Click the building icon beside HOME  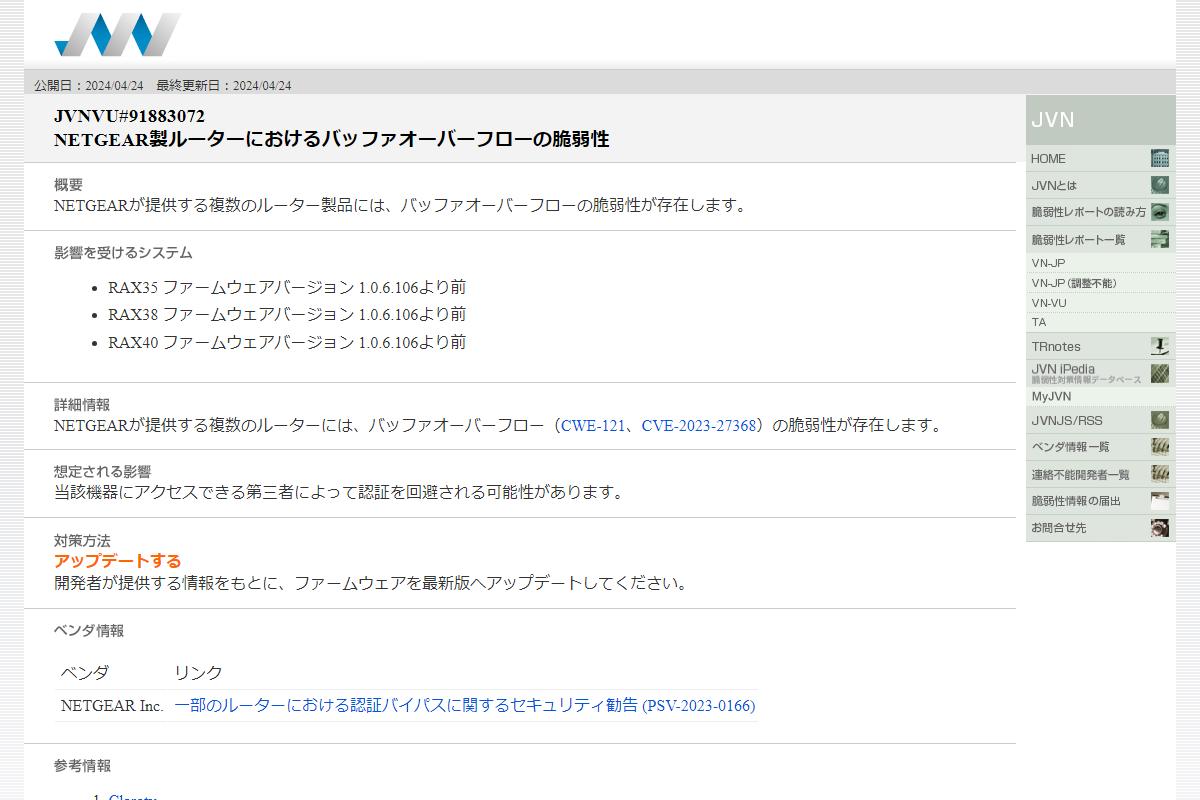tap(1159, 159)
